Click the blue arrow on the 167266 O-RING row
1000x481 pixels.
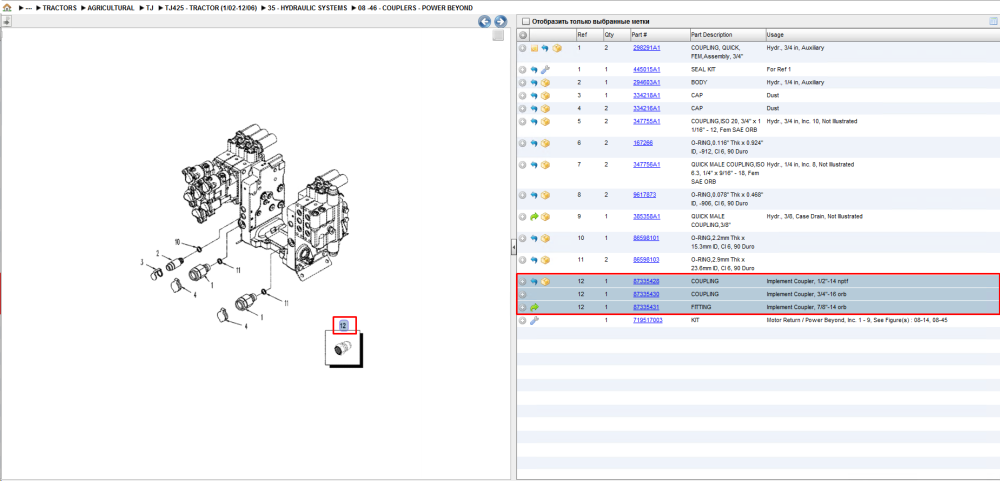534,143
